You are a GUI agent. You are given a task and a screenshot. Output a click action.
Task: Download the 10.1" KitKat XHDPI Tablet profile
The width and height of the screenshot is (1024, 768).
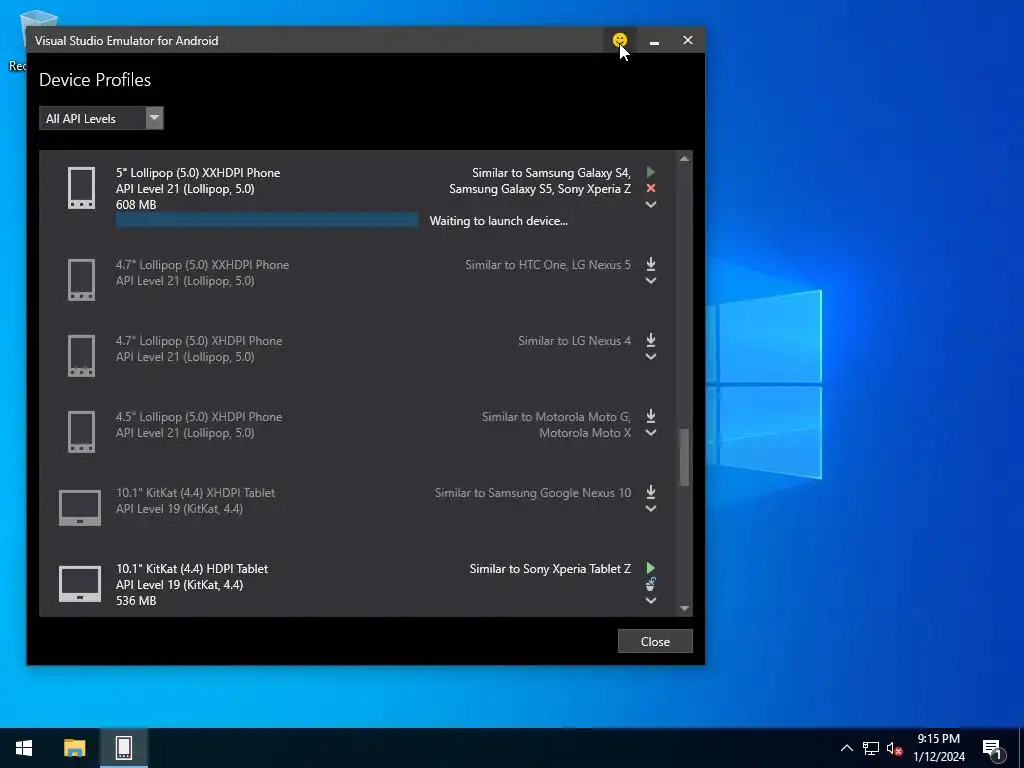click(x=650, y=491)
